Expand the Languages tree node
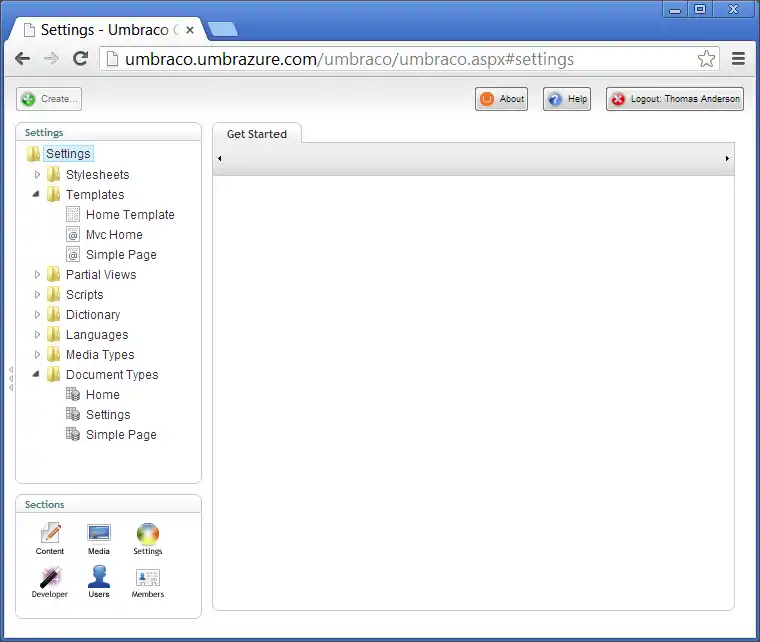 point(37,335)
